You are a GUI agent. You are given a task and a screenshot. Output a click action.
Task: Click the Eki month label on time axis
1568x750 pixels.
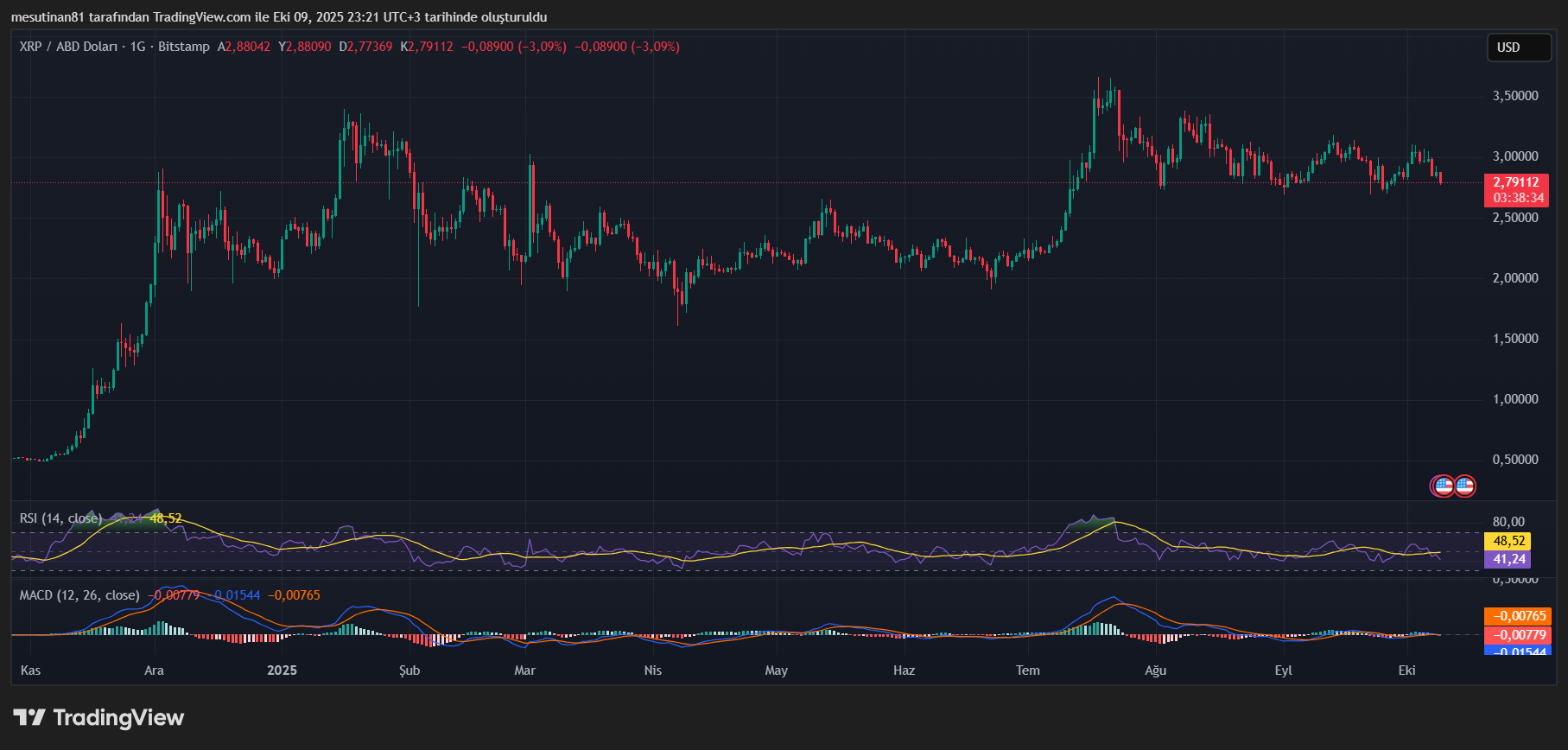coord(1406,671)
